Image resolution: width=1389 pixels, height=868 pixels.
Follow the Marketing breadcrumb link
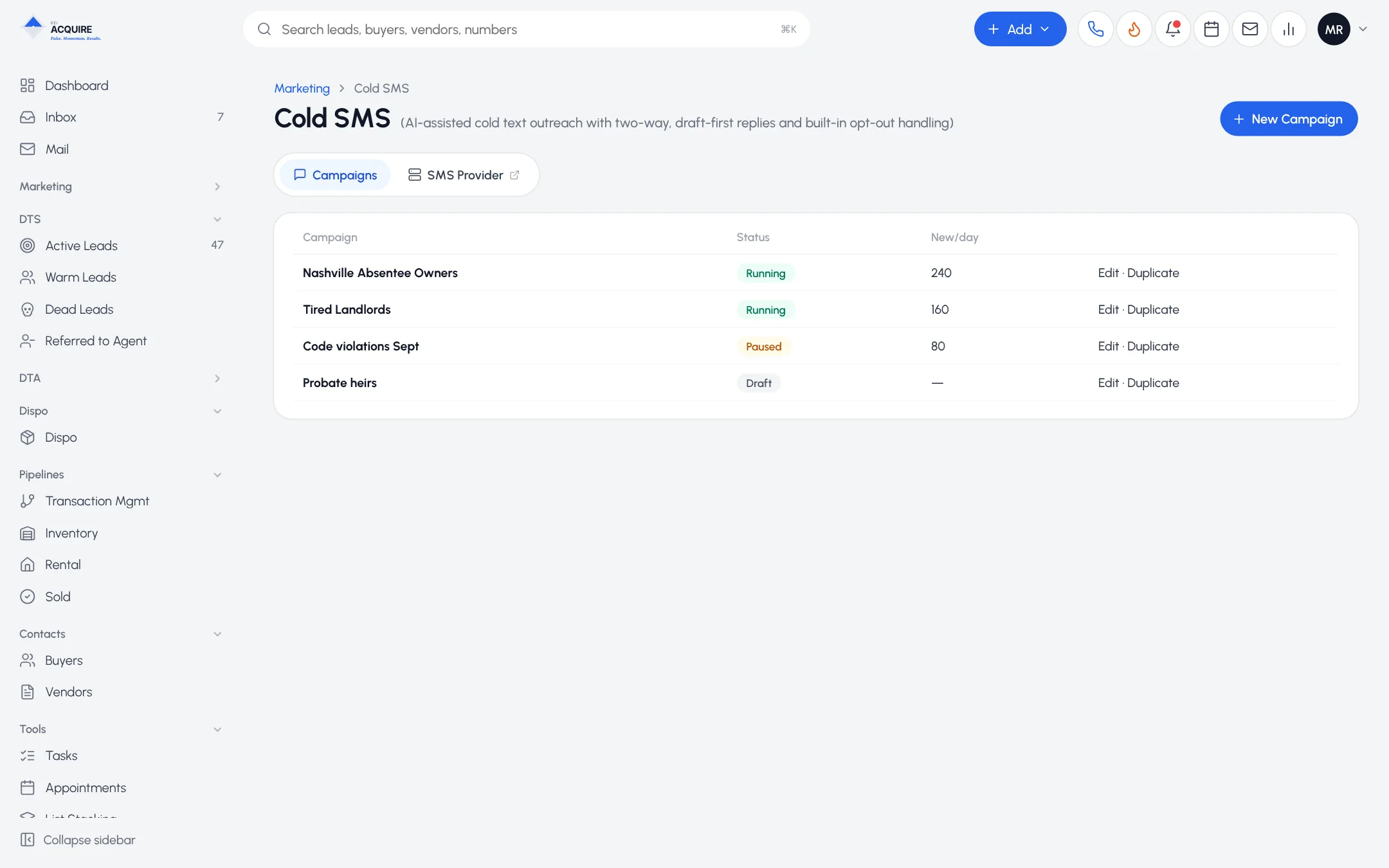tap(302, 88)
